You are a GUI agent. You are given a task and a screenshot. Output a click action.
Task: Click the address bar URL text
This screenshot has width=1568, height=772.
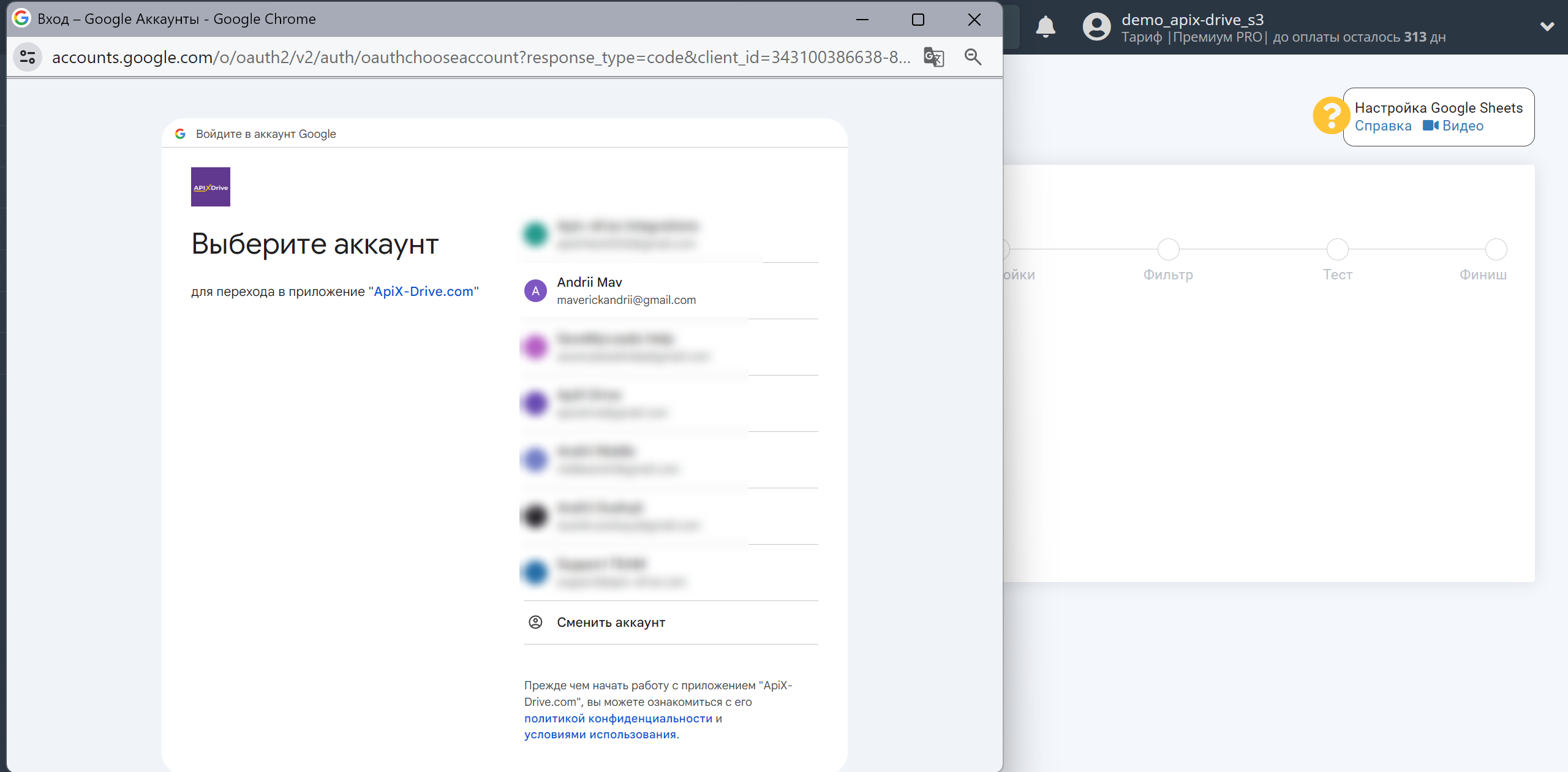[x=481, y=57]
